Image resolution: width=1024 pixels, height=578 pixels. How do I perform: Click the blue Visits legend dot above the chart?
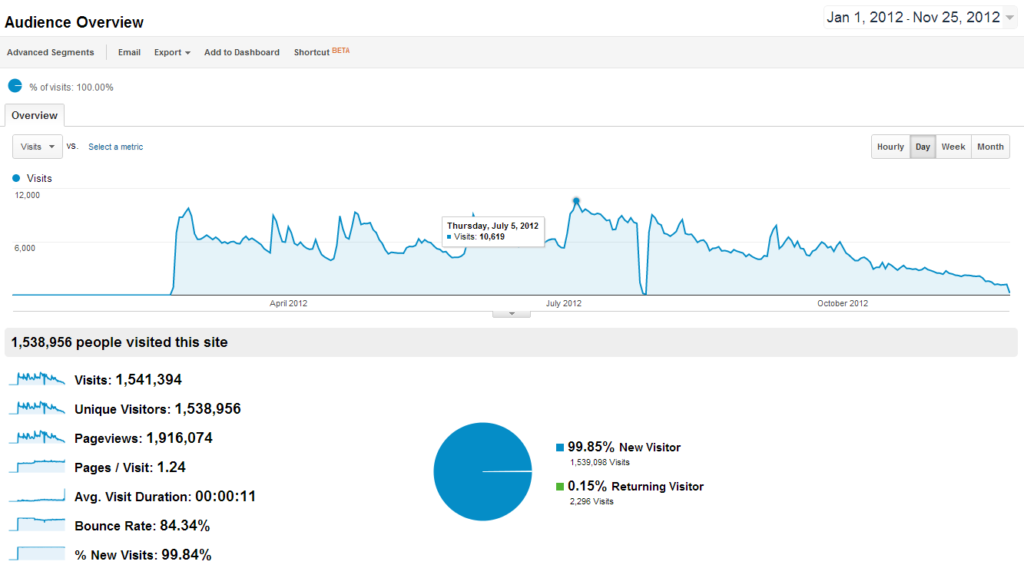coord(14,178)
